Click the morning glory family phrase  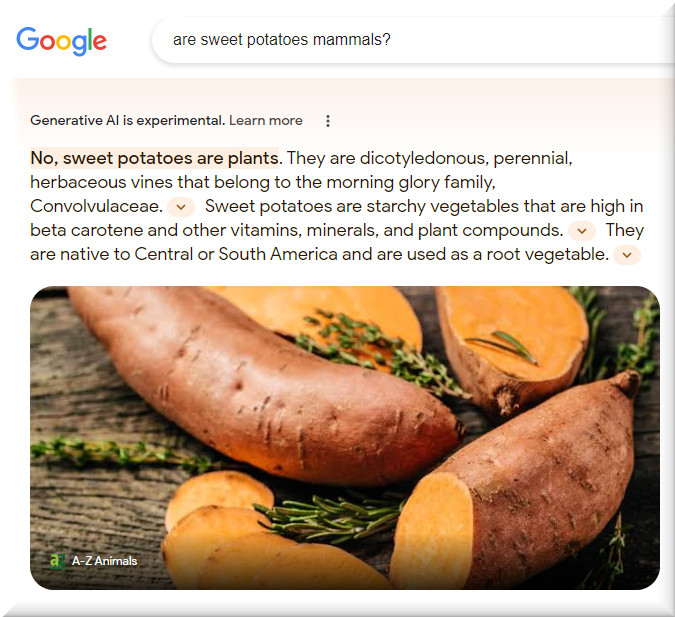[x=410, y=183]
